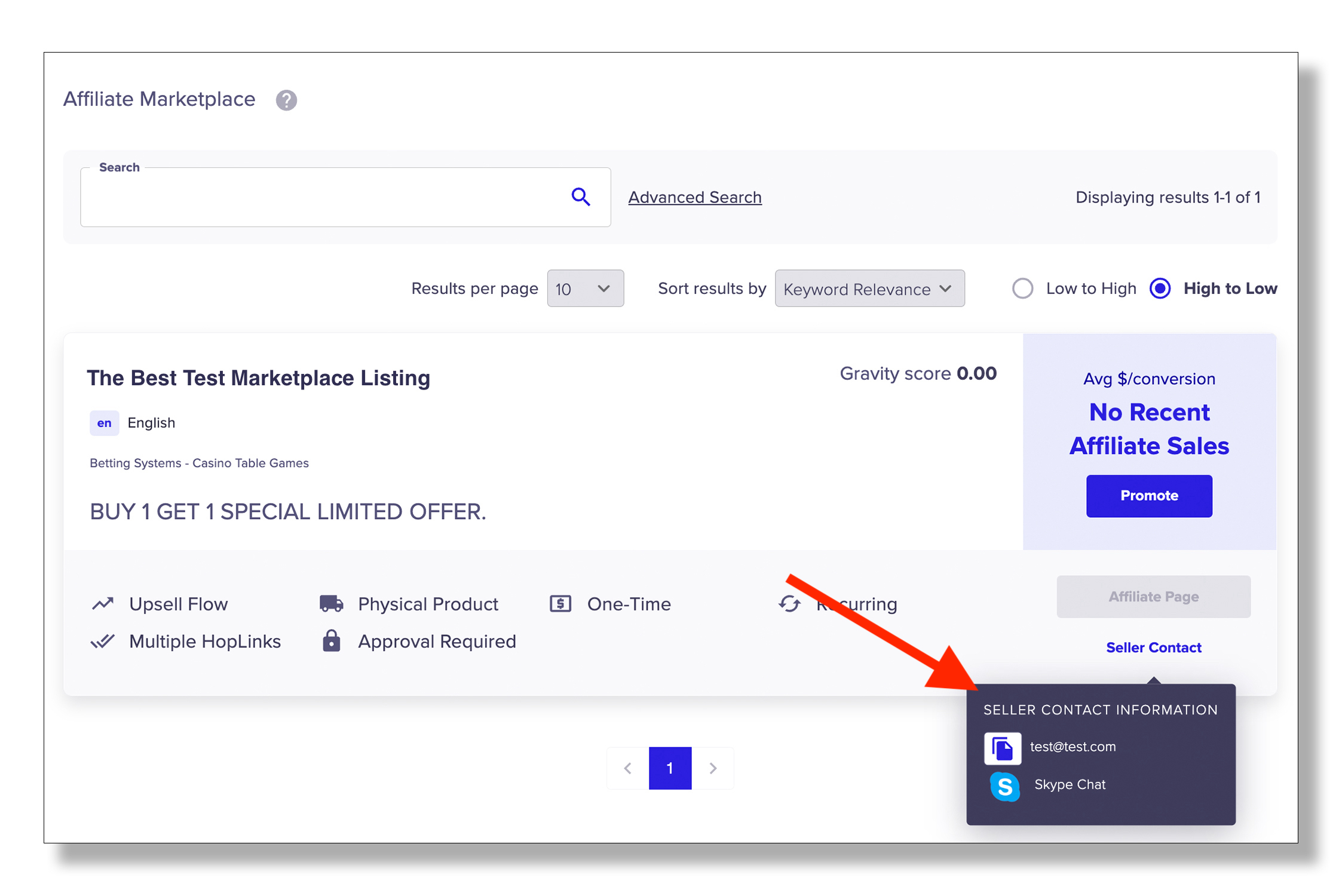Navigate to page 1 pagination button
This screenshot has width=1342, height=896.
click(x=670, y=767)
